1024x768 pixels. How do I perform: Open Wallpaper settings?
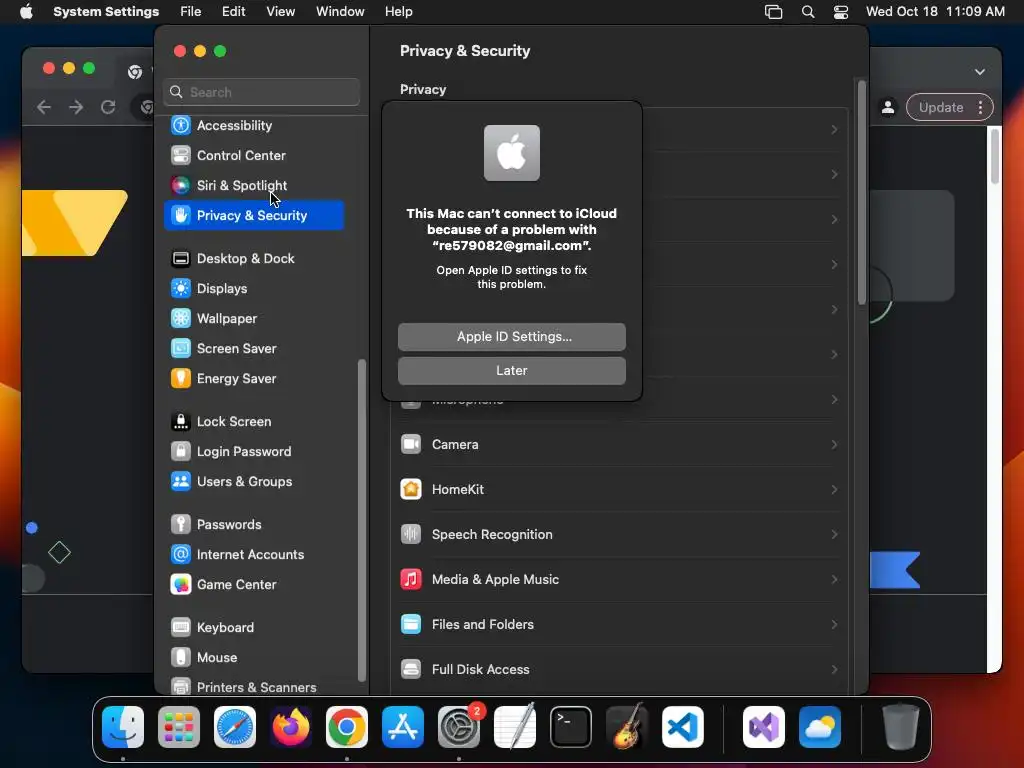(253, 319)
